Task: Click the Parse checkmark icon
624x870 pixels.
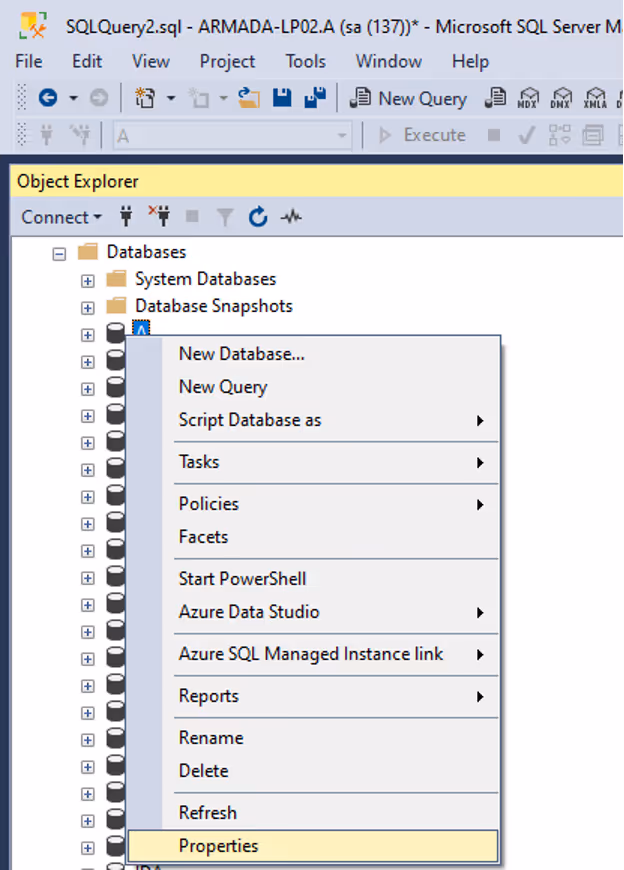Action: 526,135
